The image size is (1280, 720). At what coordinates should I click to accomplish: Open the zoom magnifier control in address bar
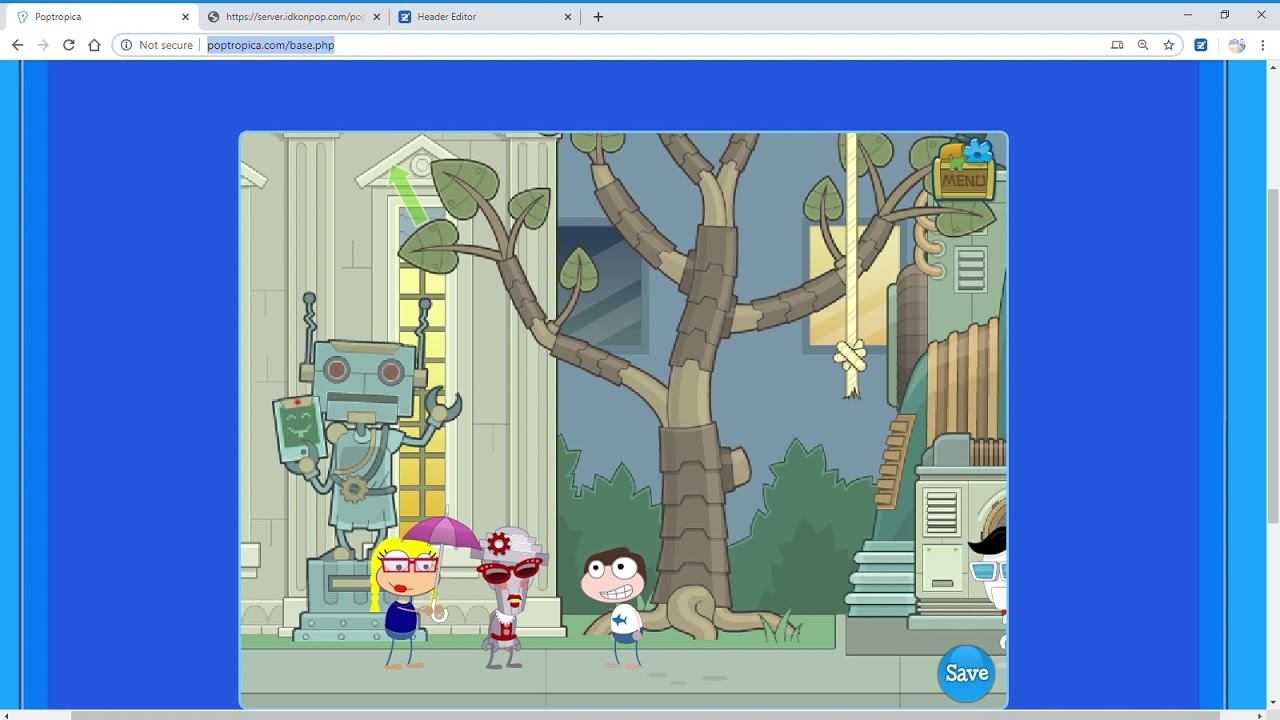[1143, 45]
